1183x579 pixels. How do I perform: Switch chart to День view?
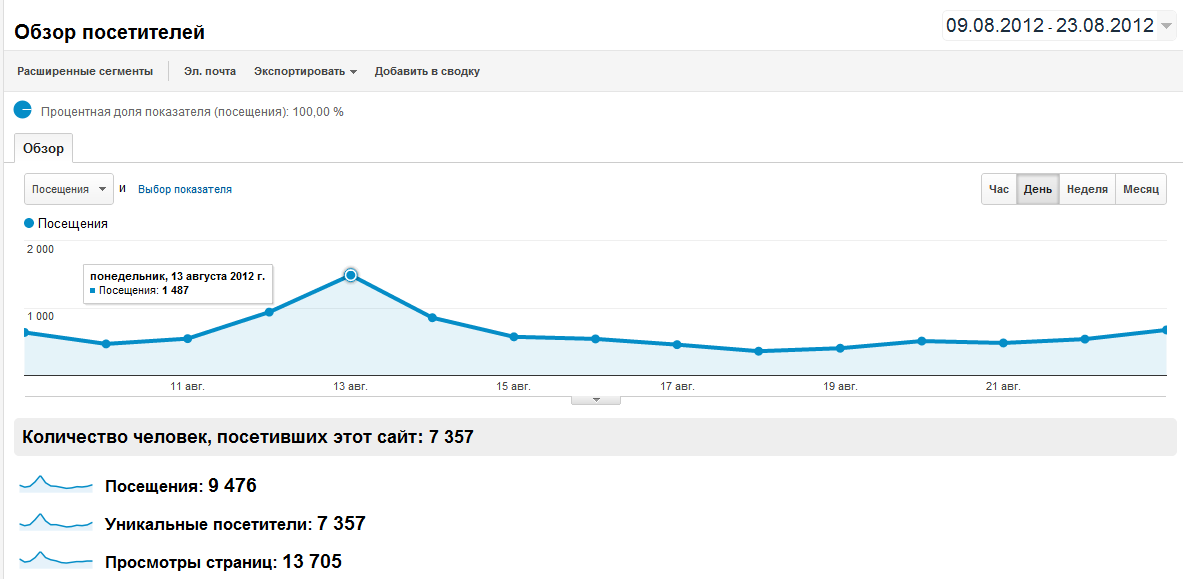1037,189
